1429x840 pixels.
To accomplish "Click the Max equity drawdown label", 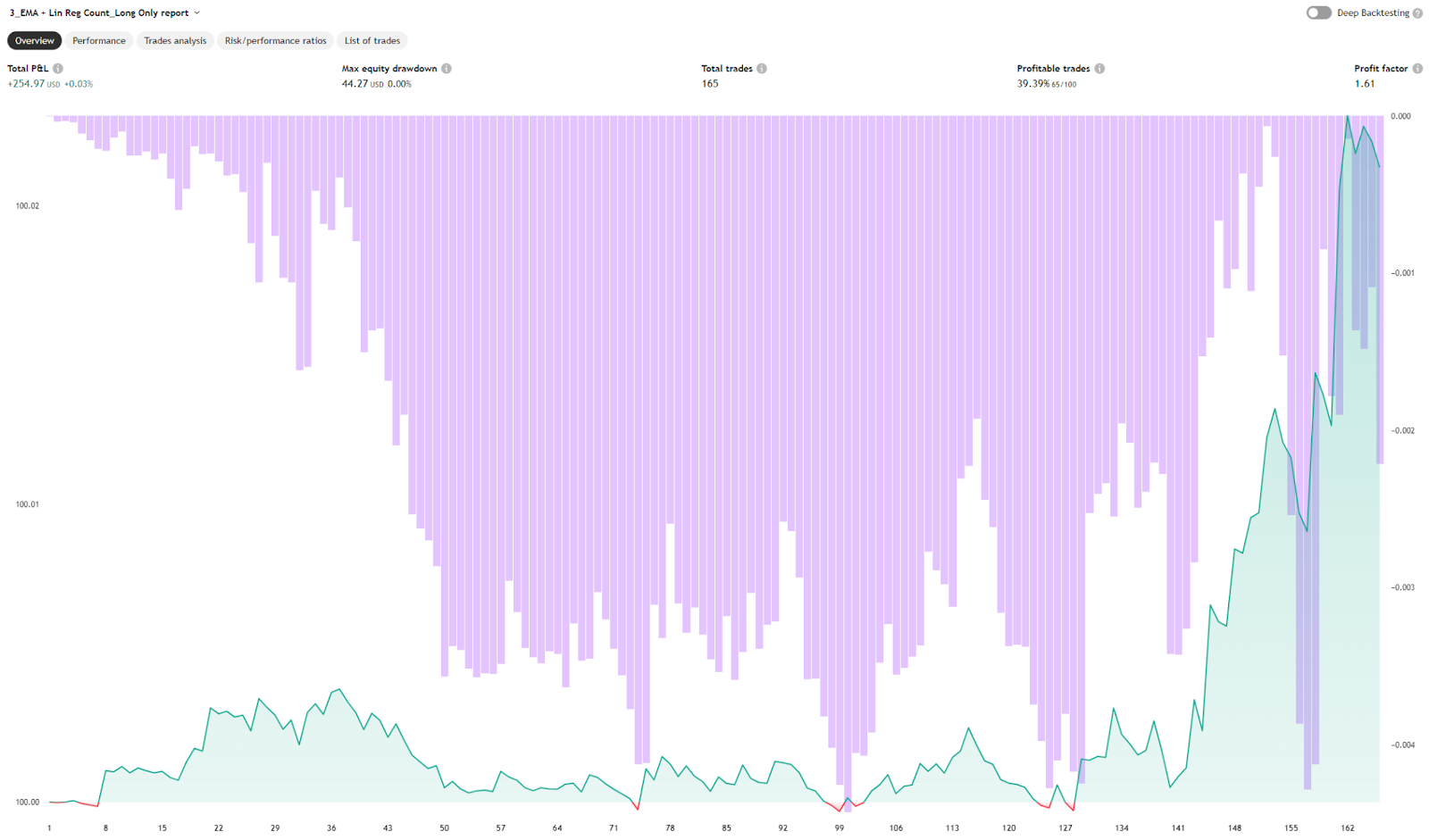I will 389,69.
